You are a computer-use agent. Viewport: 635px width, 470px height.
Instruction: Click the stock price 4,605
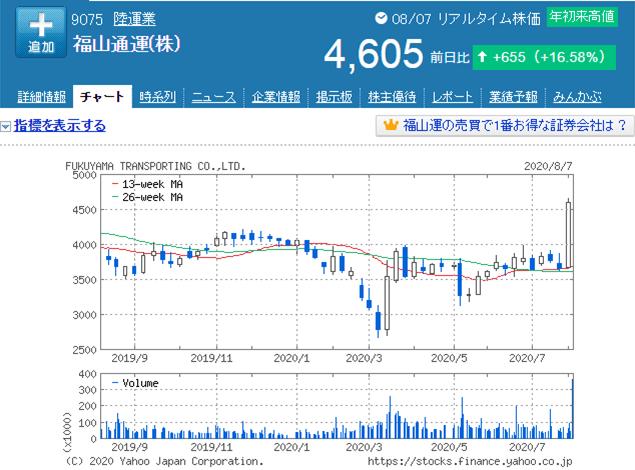[x=373, y=54]
